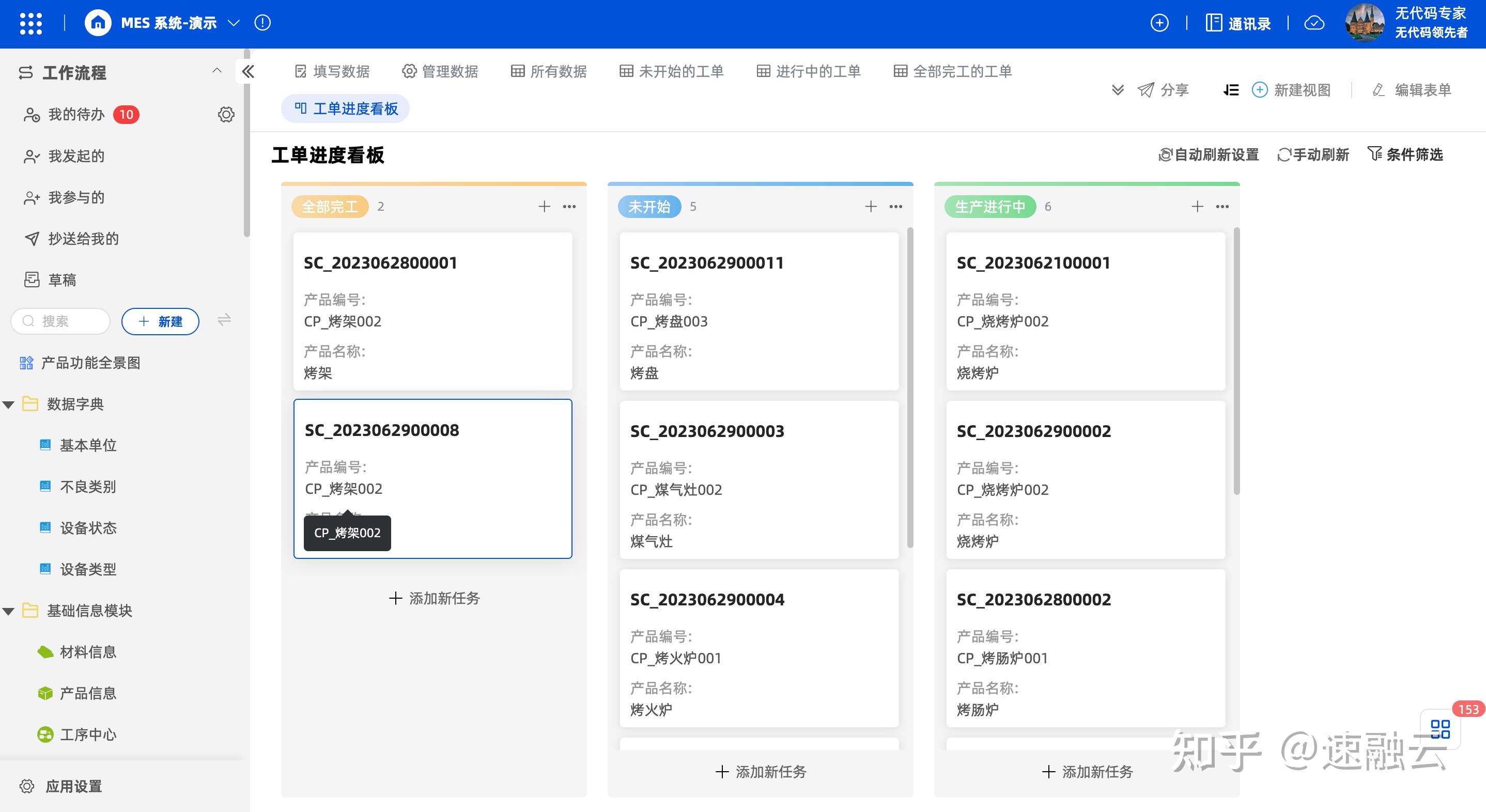
Task: Expand the MES 系统-演示 workspace dropdown
Action: 233,23
